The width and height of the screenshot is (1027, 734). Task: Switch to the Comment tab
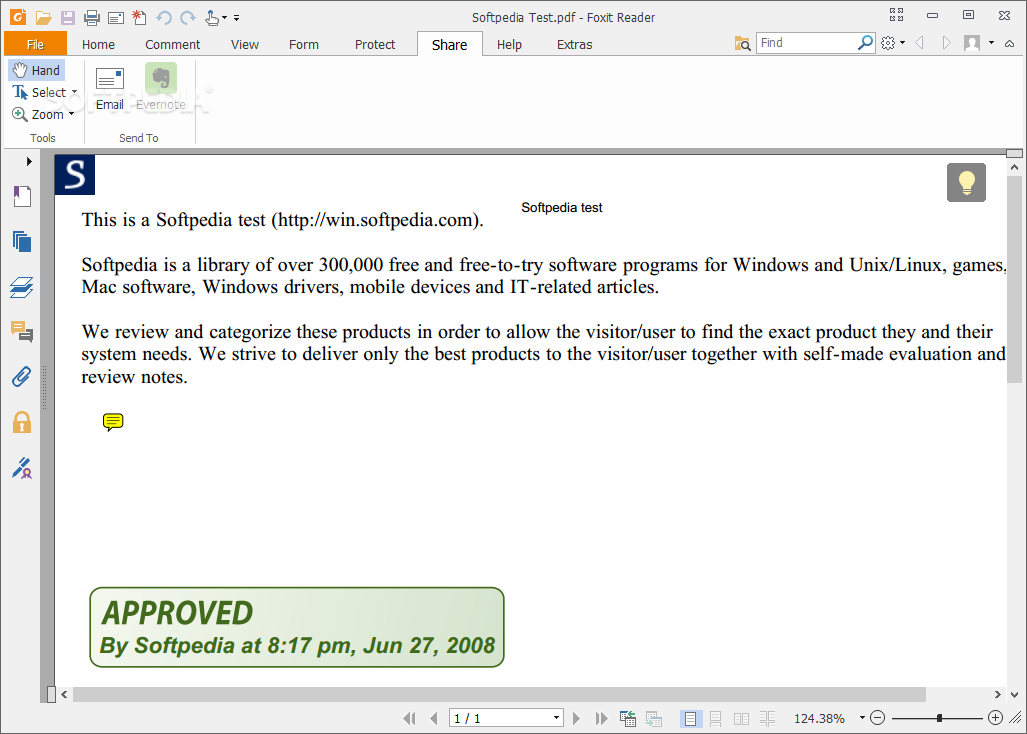pos(172,44)
